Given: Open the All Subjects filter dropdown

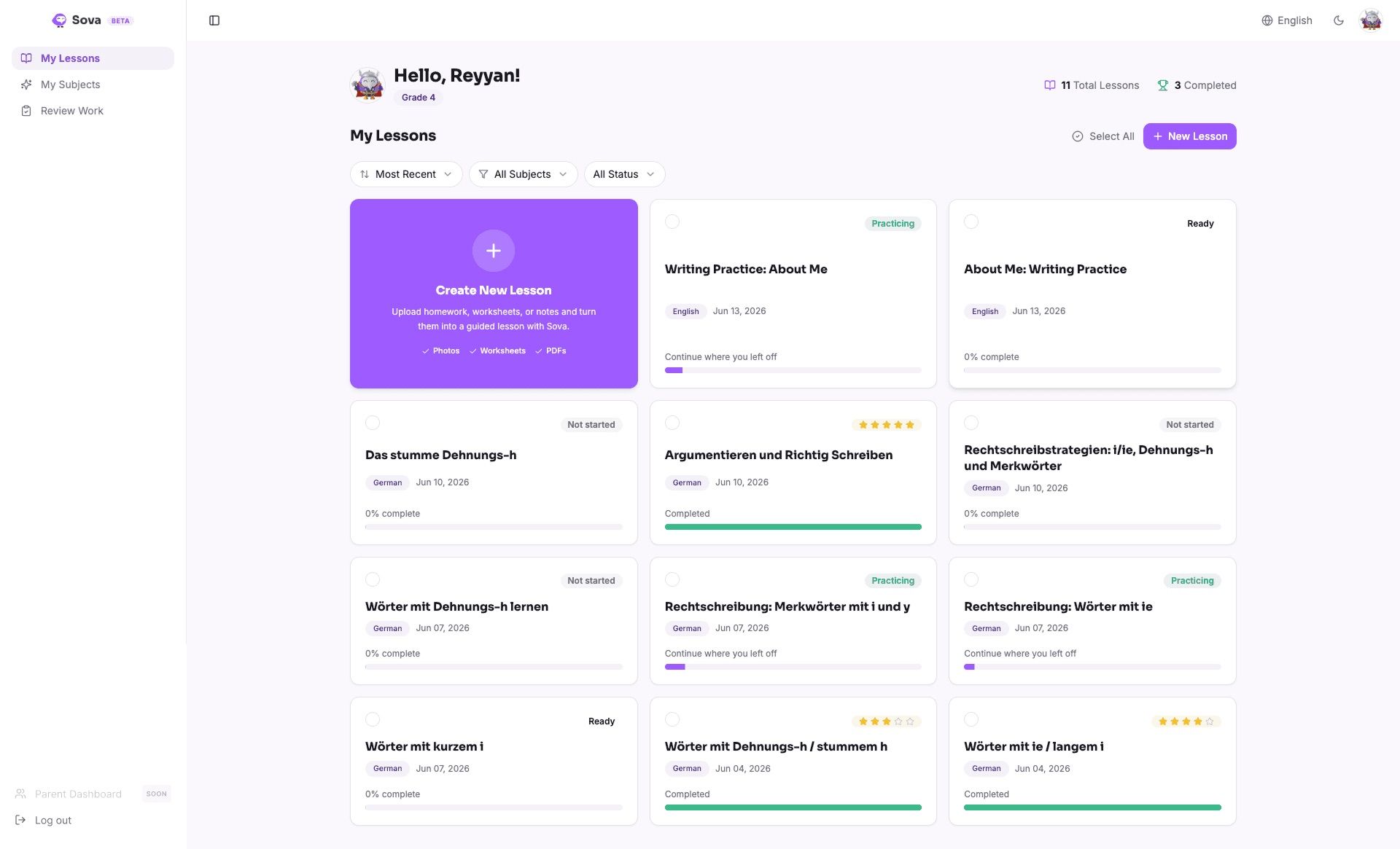Looking at the screenshot, I should 523,174.
